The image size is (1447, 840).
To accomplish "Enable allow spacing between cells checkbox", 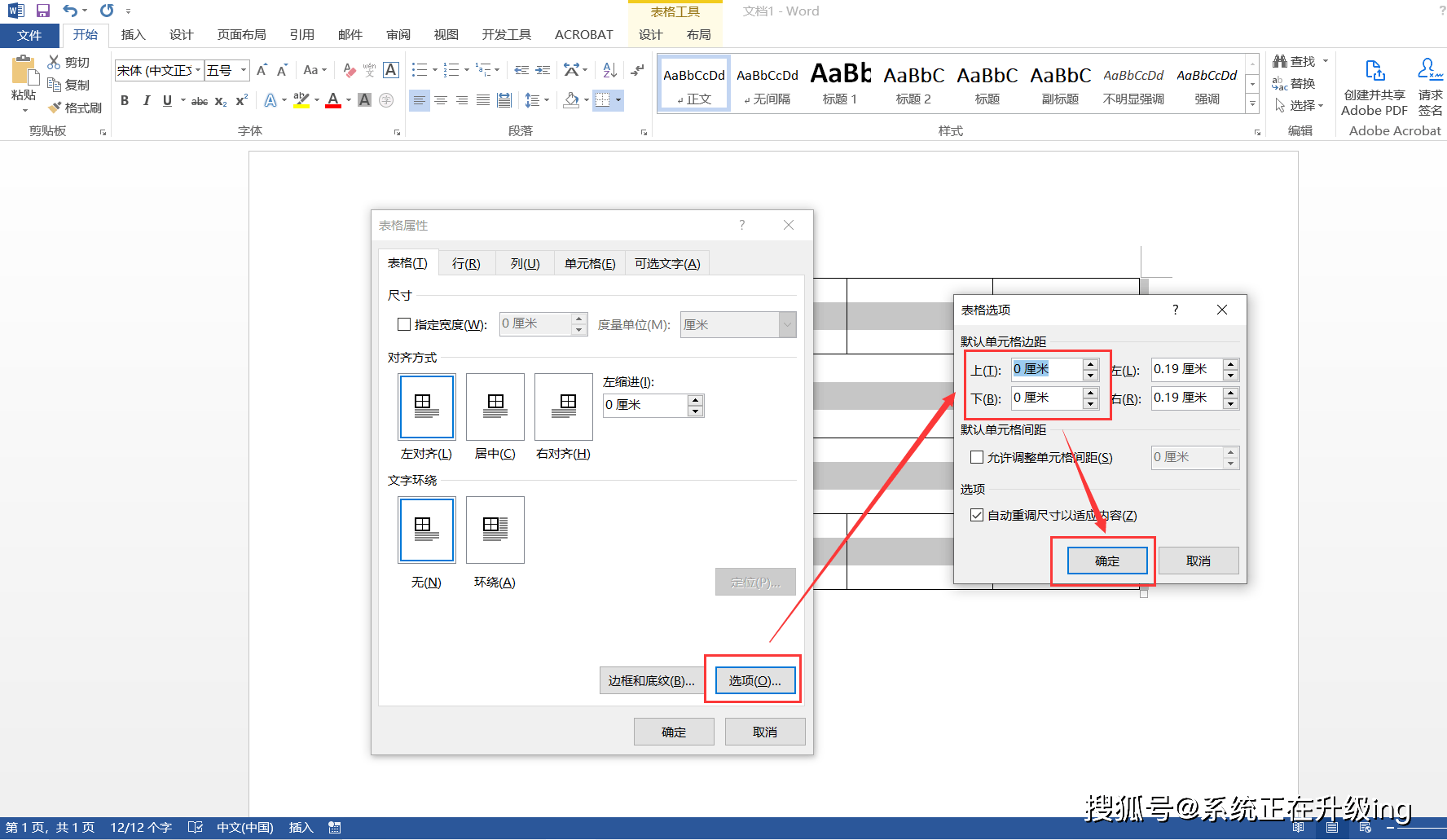I will pyautogui.click(x=977, y=457).
